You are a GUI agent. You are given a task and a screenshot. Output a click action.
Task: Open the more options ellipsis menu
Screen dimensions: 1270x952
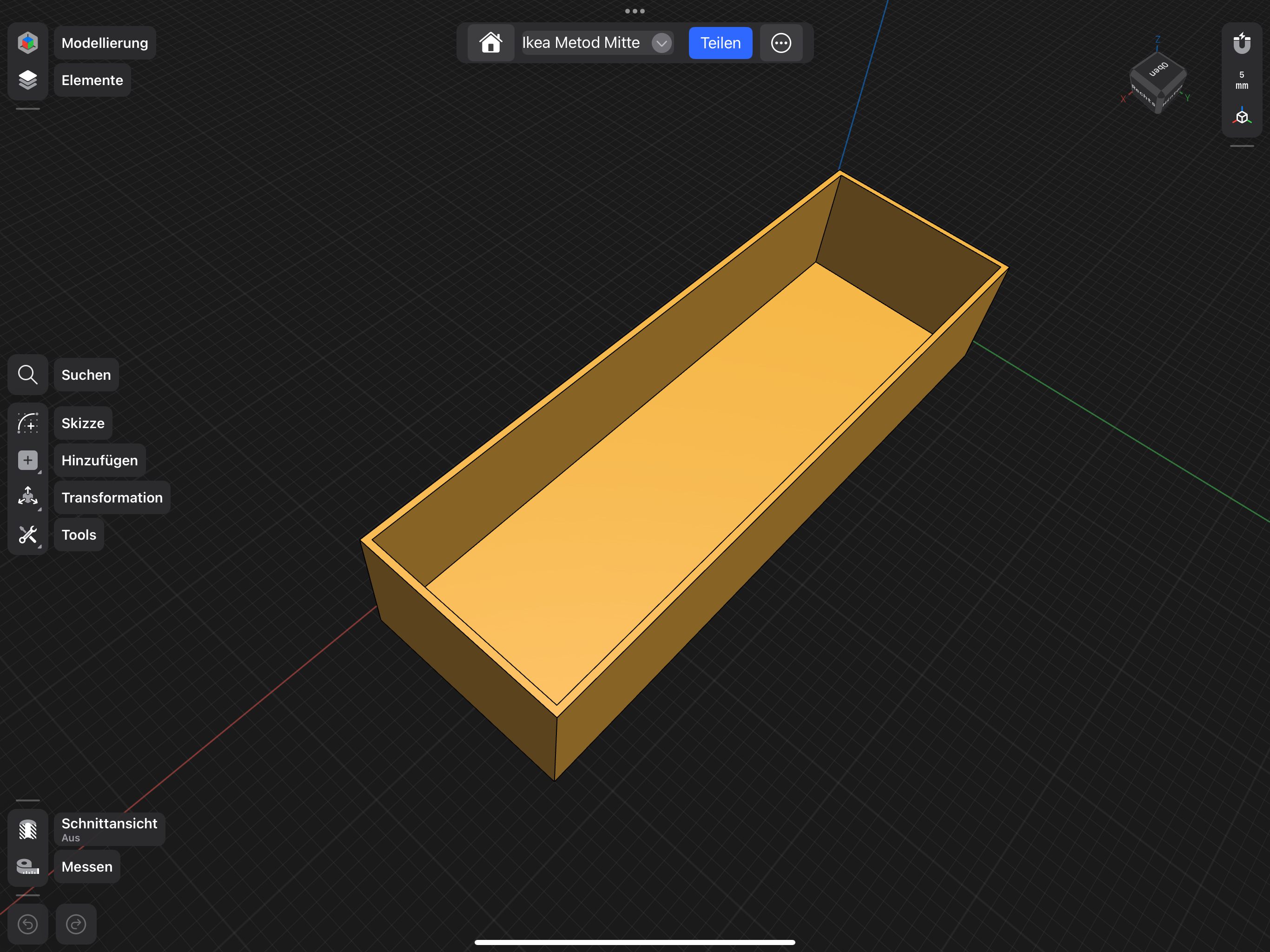point(781,43)
